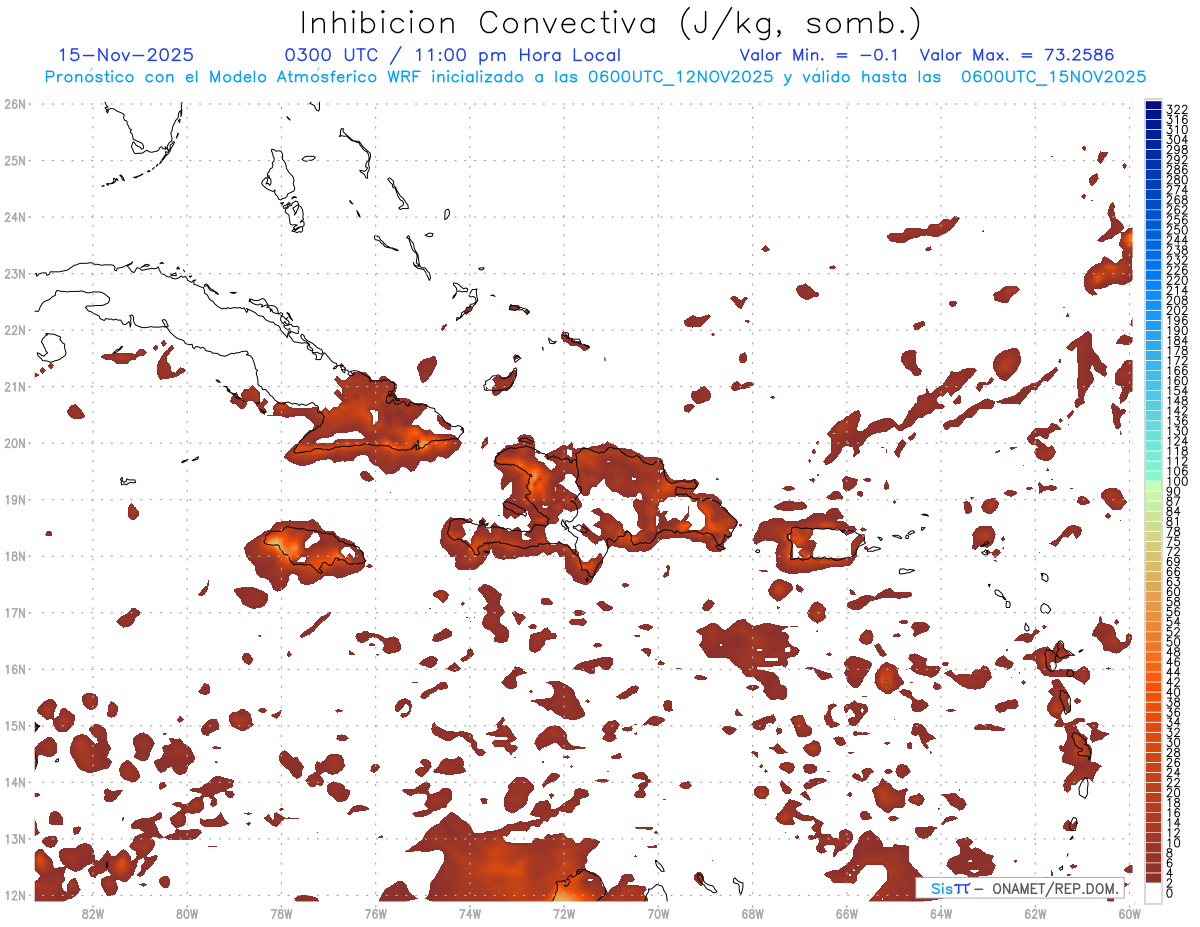Click the '80W' longitude label

click(x=187, y=913)
